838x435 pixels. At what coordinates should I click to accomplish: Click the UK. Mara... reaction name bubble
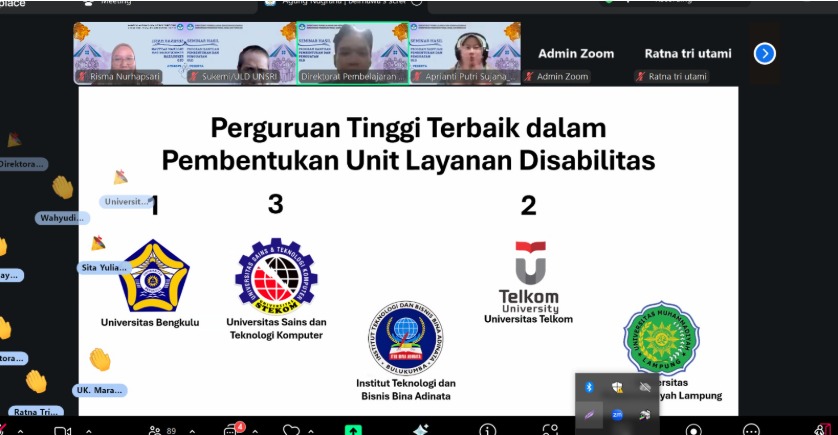[99, 390]
